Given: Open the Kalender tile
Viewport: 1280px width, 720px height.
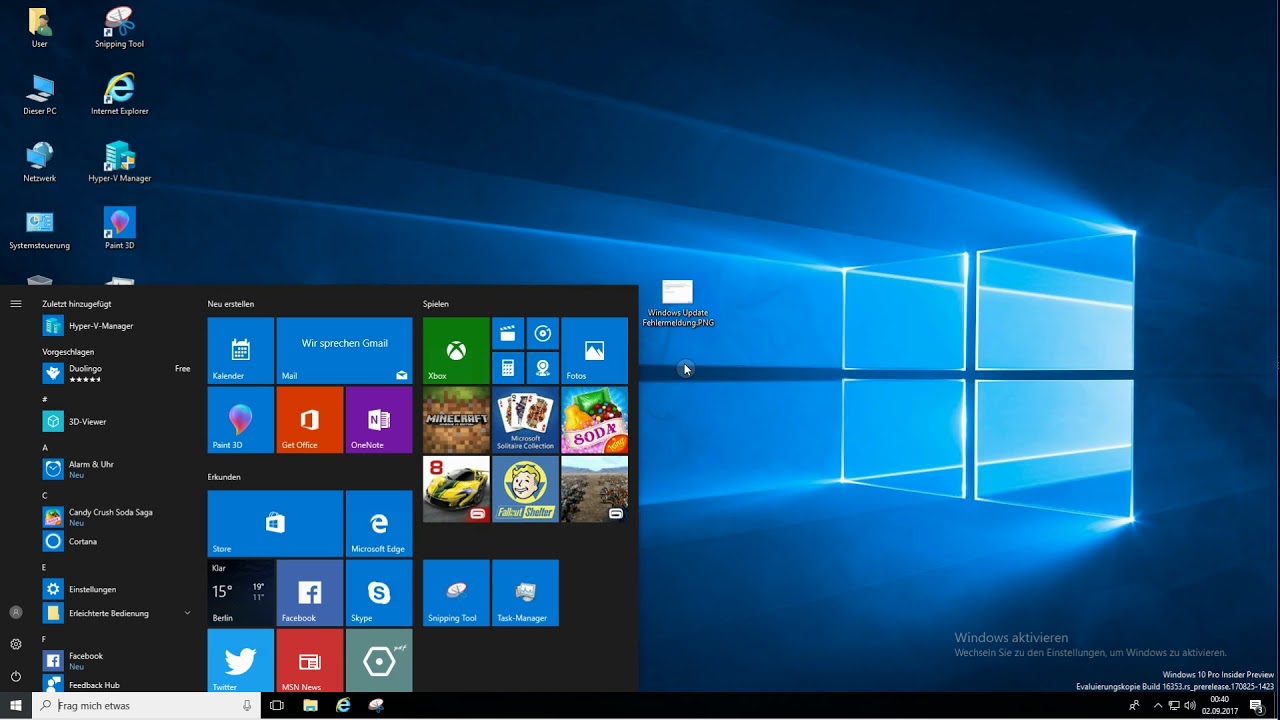Looking at the screenshot, I should [x=240, y=350].
